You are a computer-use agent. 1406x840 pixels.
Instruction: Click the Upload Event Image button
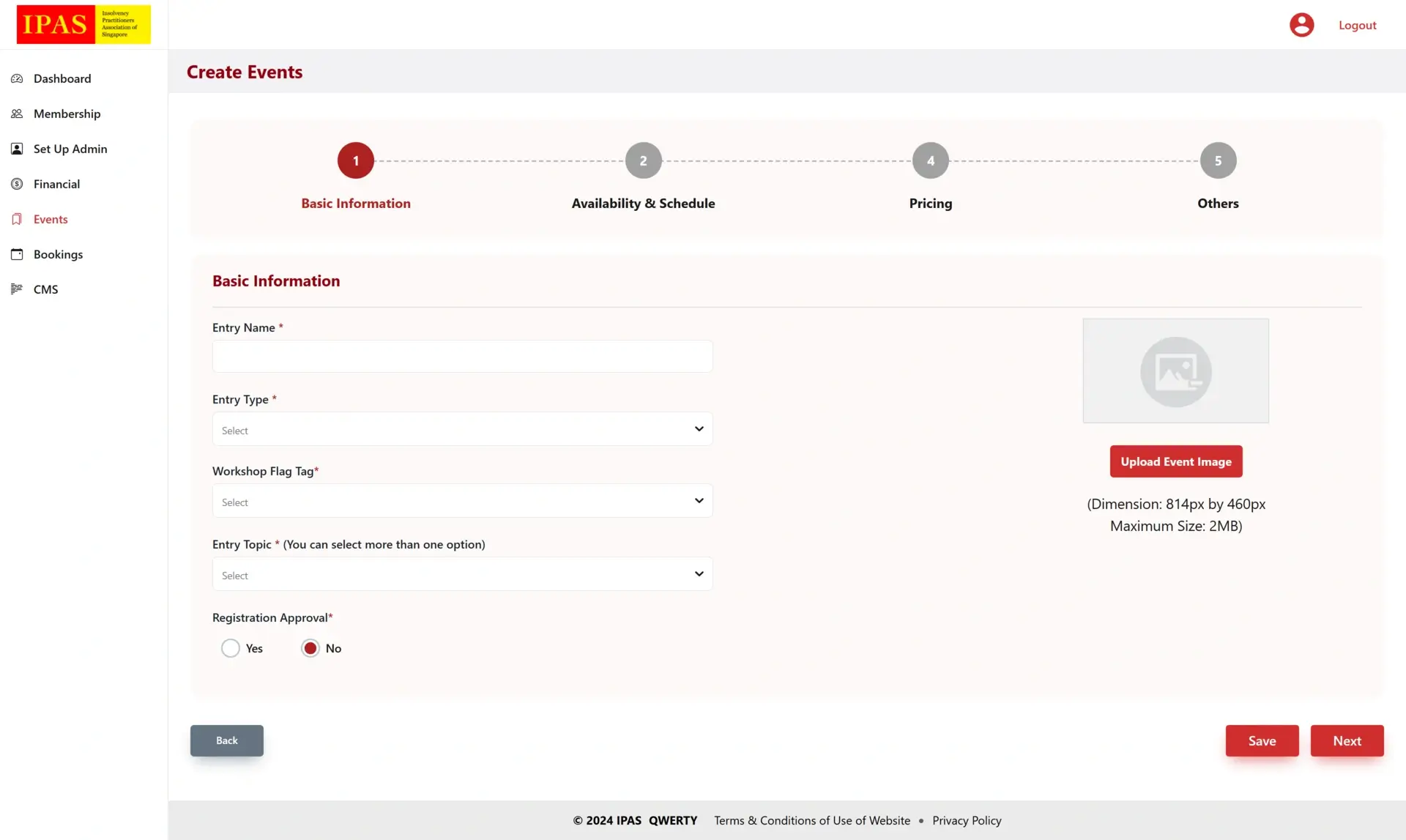(1175, 461)
